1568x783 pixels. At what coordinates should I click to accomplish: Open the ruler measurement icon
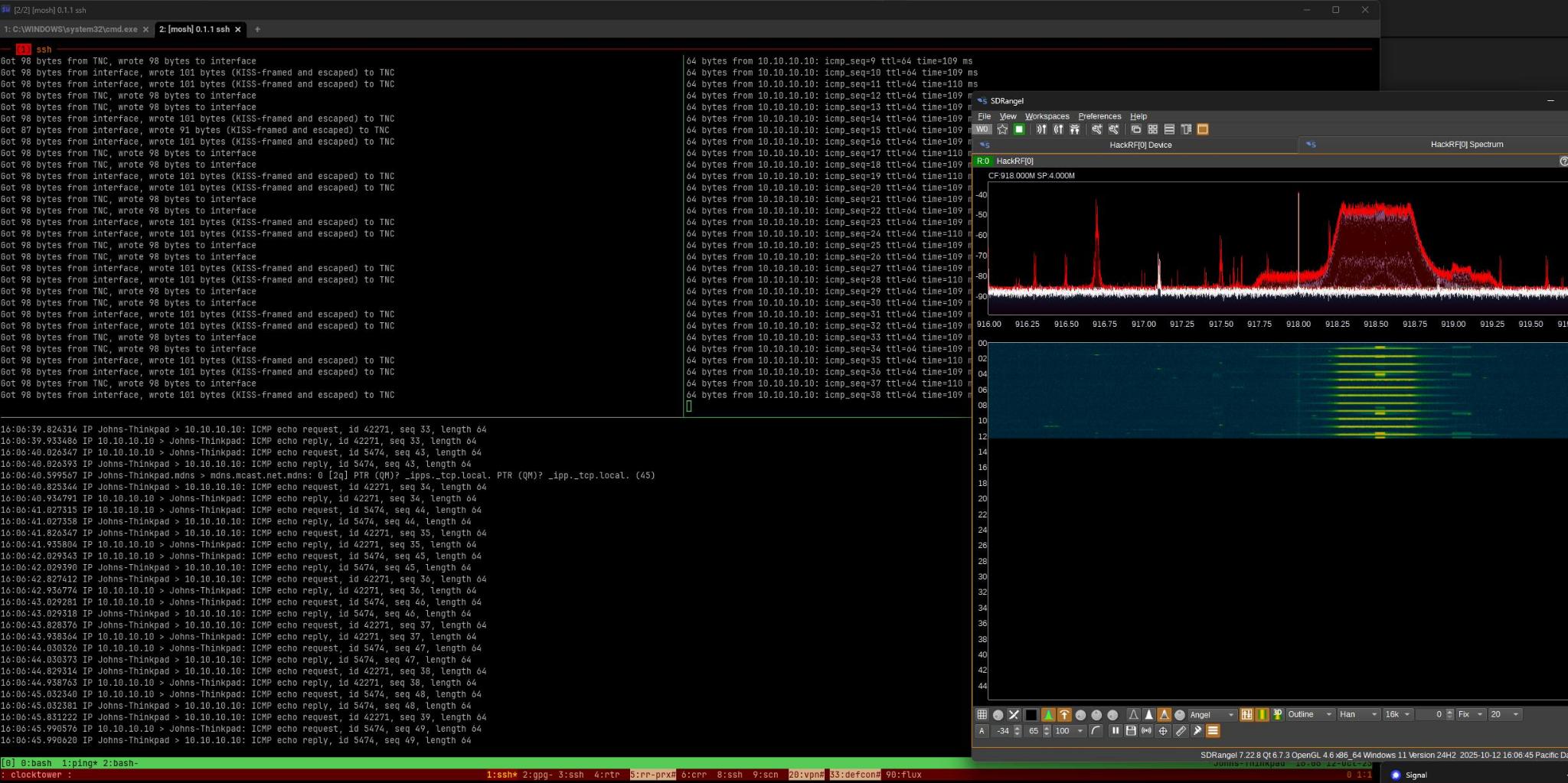coord(1181,731)
